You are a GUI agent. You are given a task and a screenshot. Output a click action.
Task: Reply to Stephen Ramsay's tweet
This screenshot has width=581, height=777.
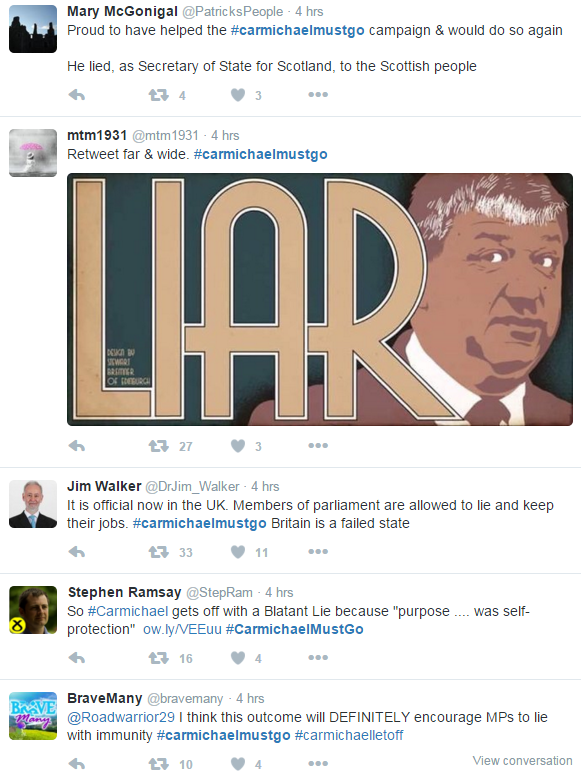tap(77, 658)
